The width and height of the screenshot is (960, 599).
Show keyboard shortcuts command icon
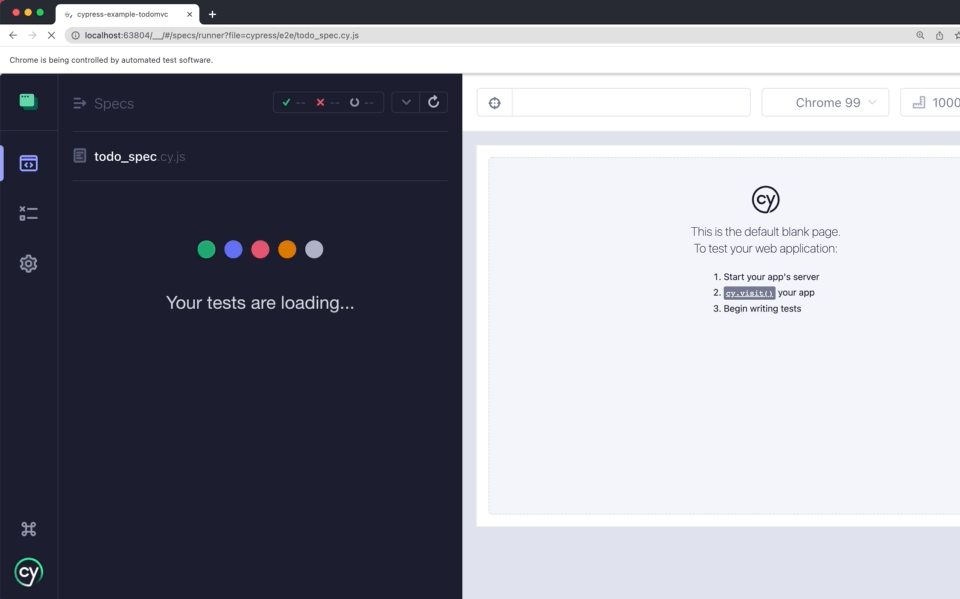click(x=28, y=529)
